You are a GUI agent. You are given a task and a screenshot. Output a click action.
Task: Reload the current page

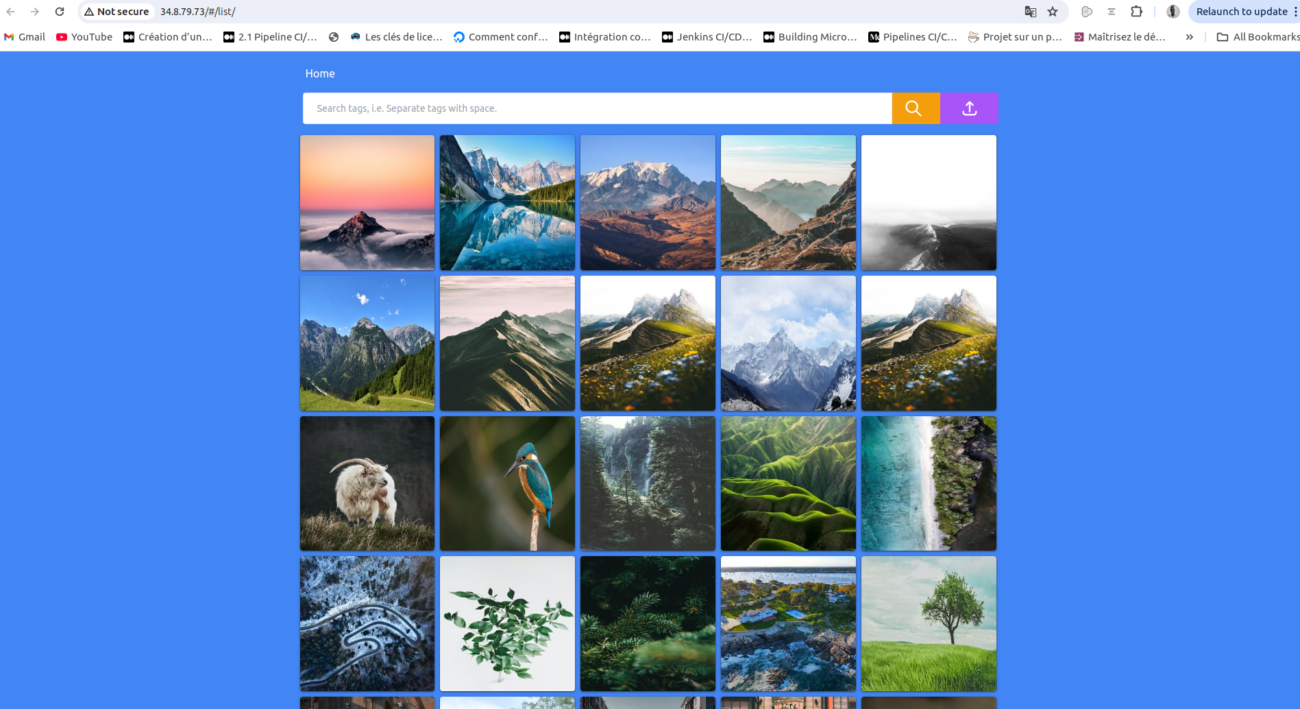point(59,12)
